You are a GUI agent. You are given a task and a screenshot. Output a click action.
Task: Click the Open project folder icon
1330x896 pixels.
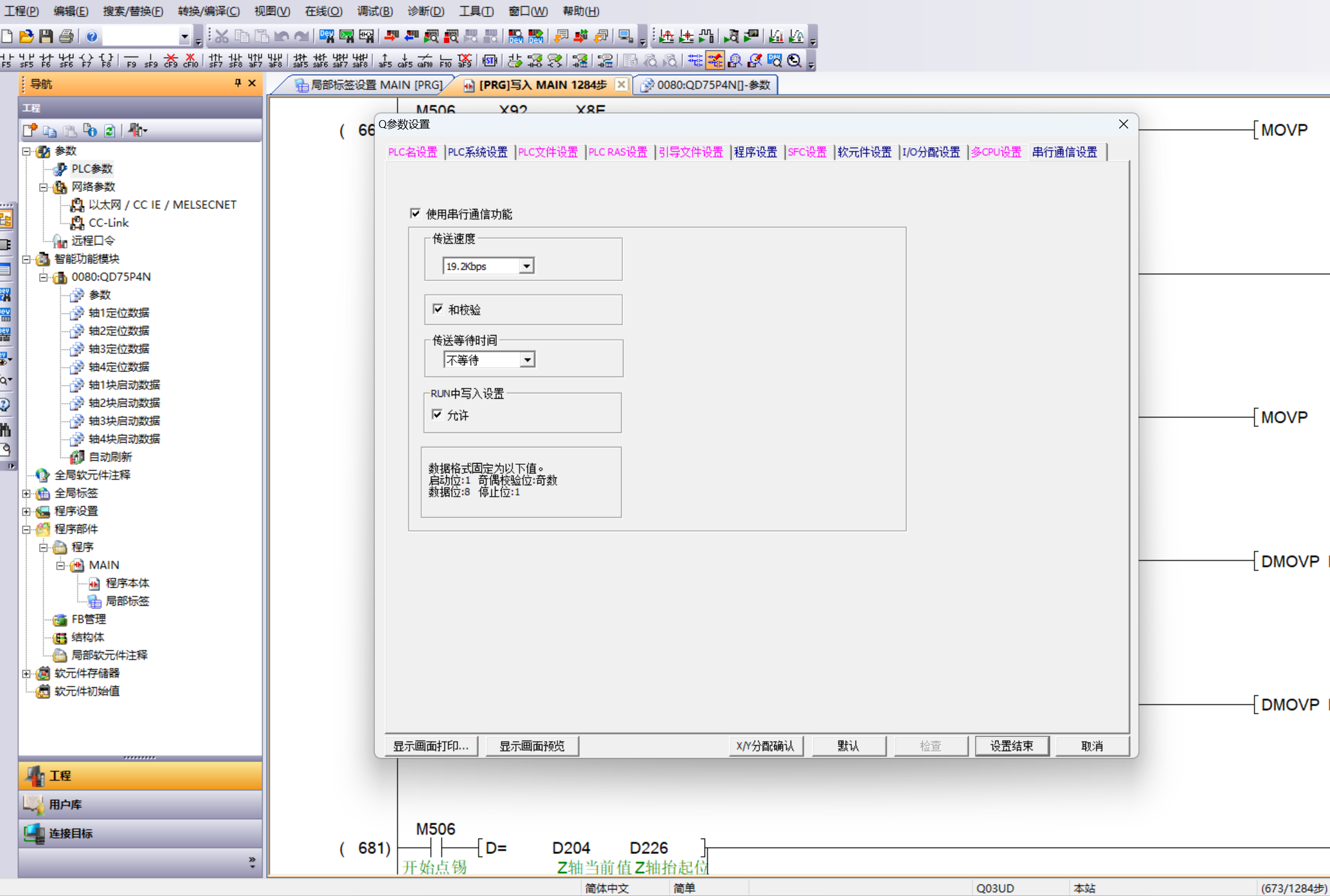pyautogui.click(x=26, y=37)
